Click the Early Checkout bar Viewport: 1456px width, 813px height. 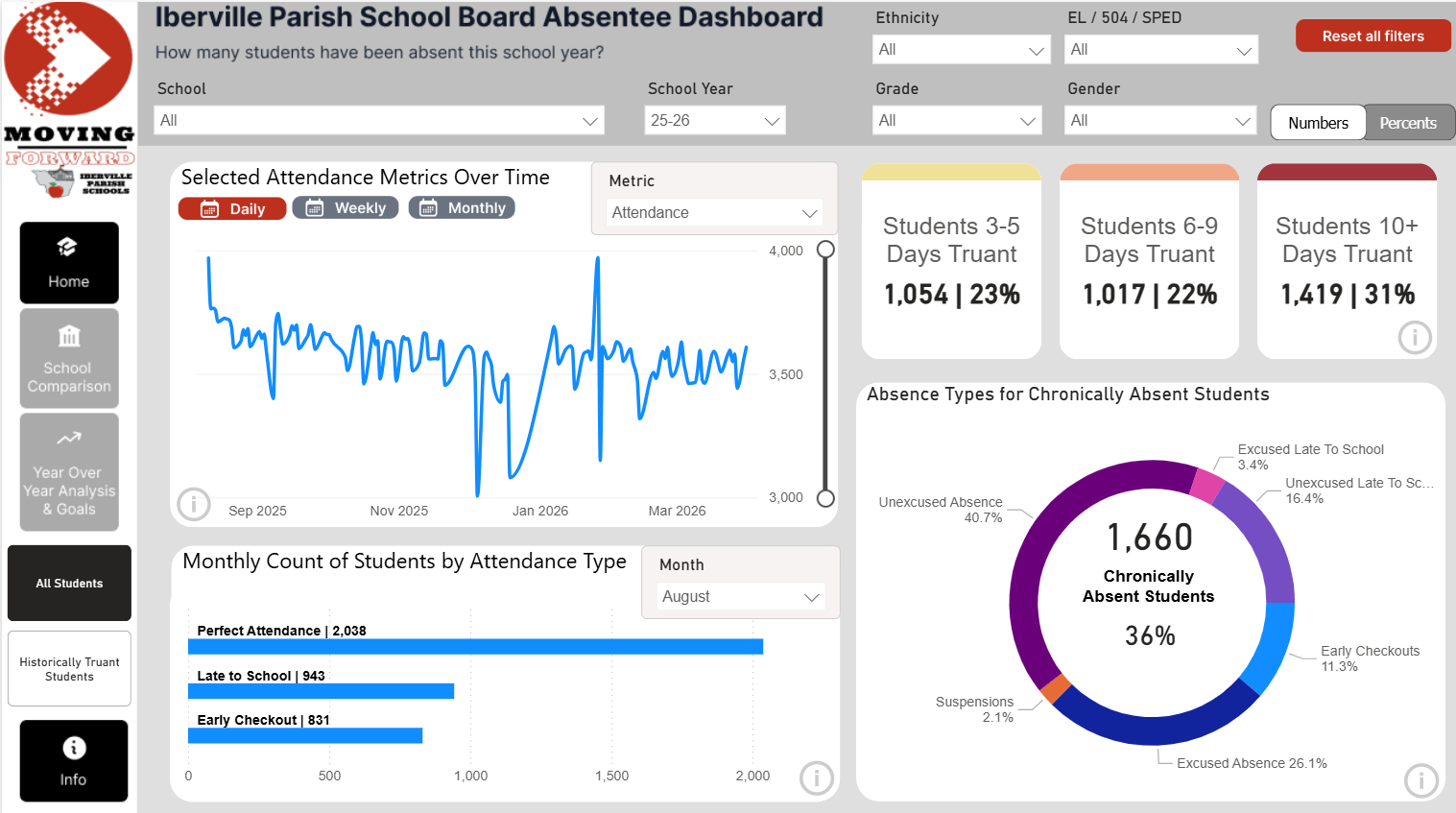305,735
